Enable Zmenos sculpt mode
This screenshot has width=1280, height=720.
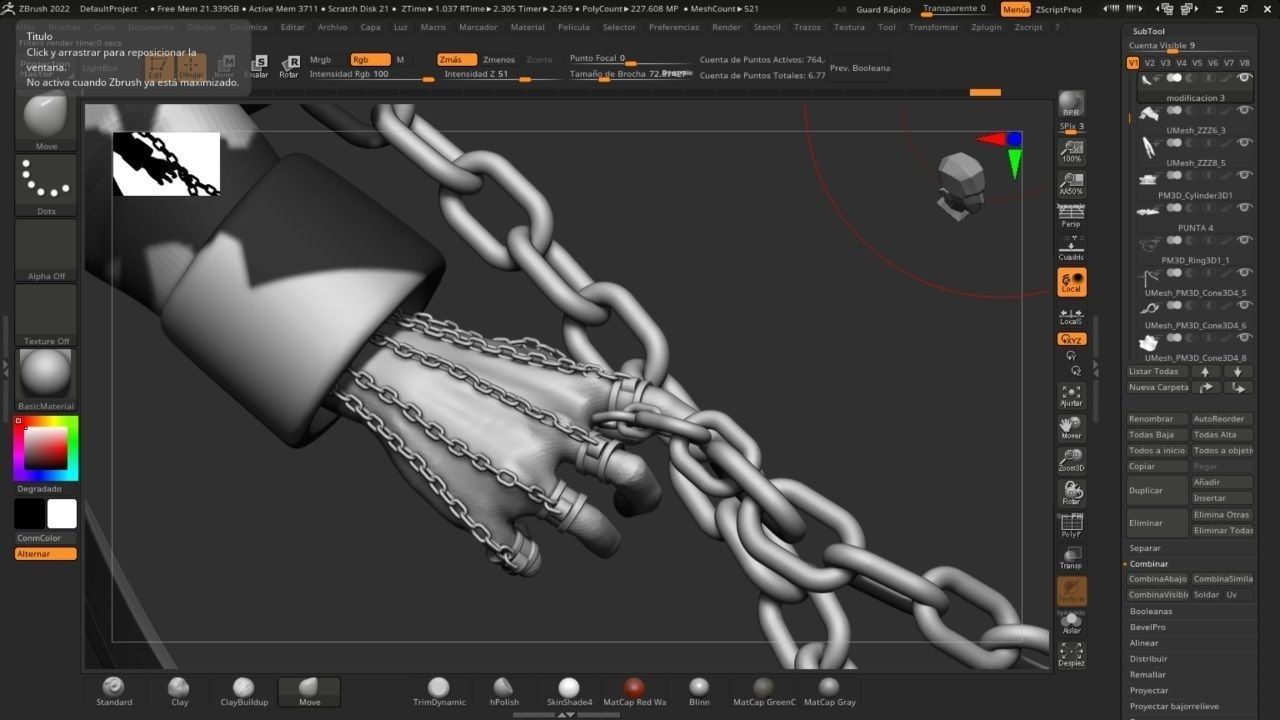coord(499,60)
